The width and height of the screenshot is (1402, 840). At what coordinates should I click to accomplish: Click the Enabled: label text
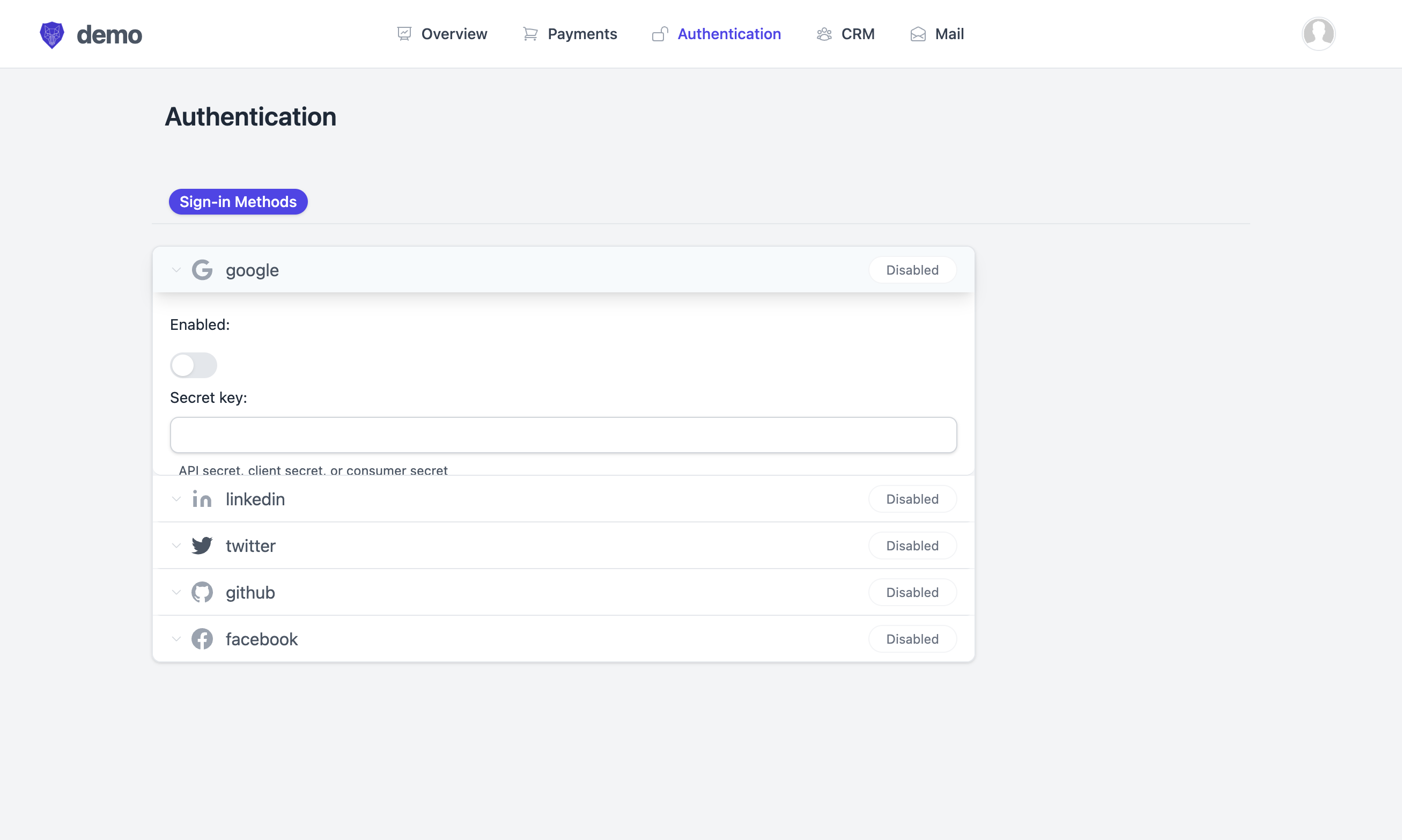click(x=200, y=325)
